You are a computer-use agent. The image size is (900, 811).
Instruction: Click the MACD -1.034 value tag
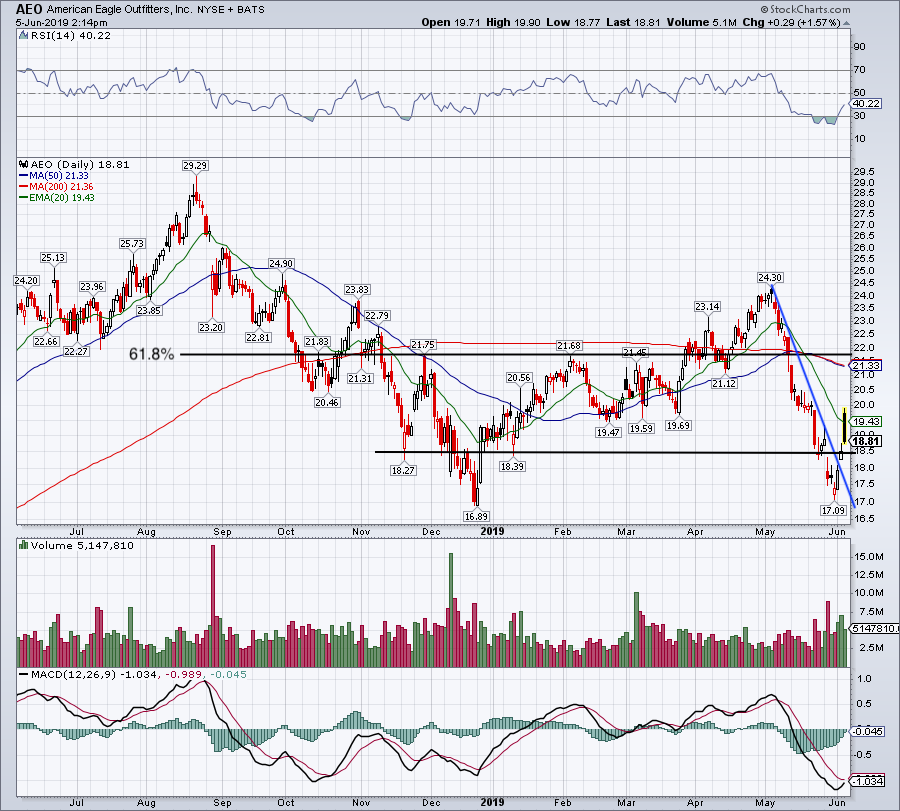[868, 781]
